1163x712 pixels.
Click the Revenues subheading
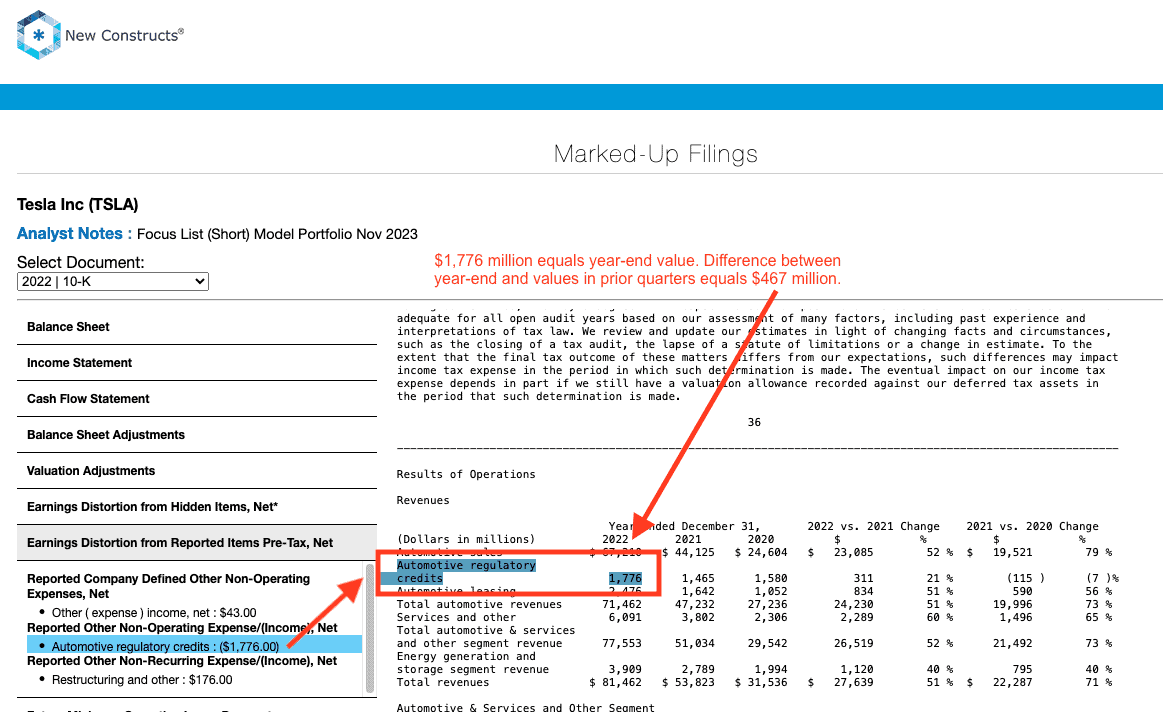click(423, 501)
